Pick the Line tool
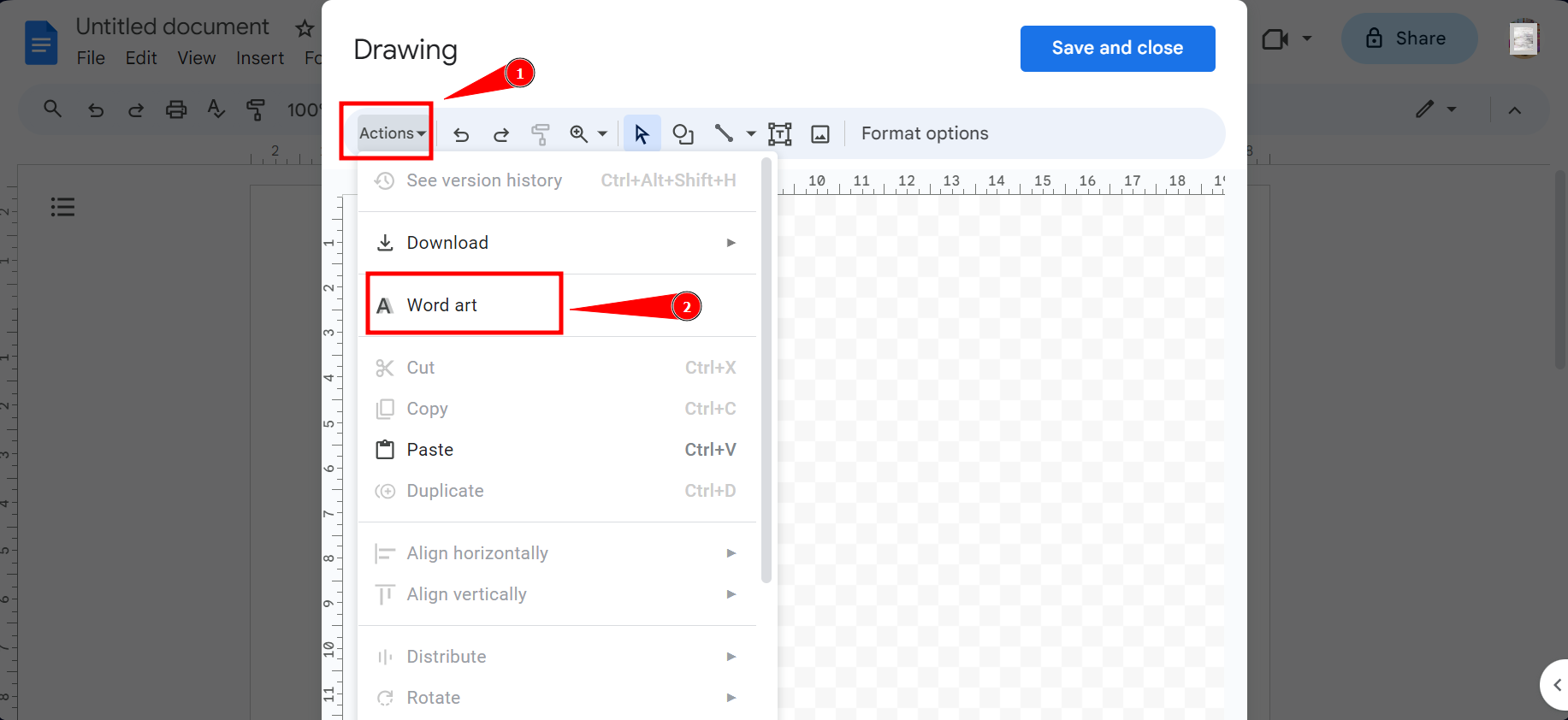 724,133
